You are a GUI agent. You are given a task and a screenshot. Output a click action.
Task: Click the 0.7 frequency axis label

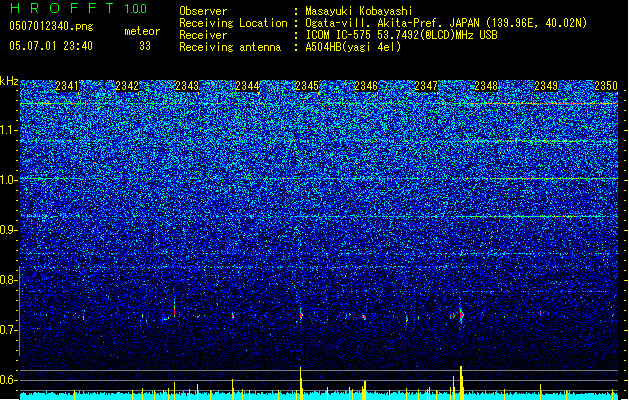tap(8, 330)
